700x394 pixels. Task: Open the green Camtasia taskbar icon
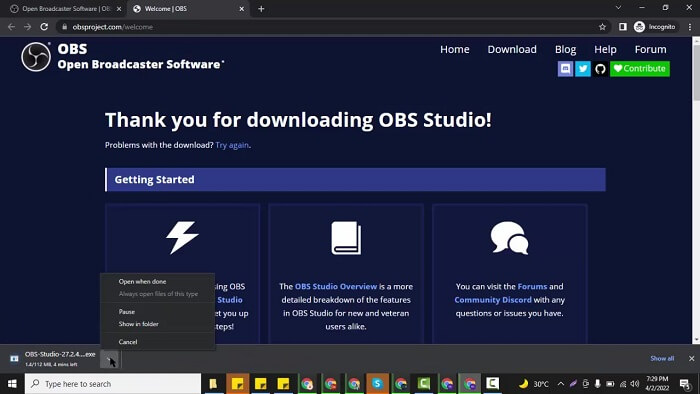[424, 384]
